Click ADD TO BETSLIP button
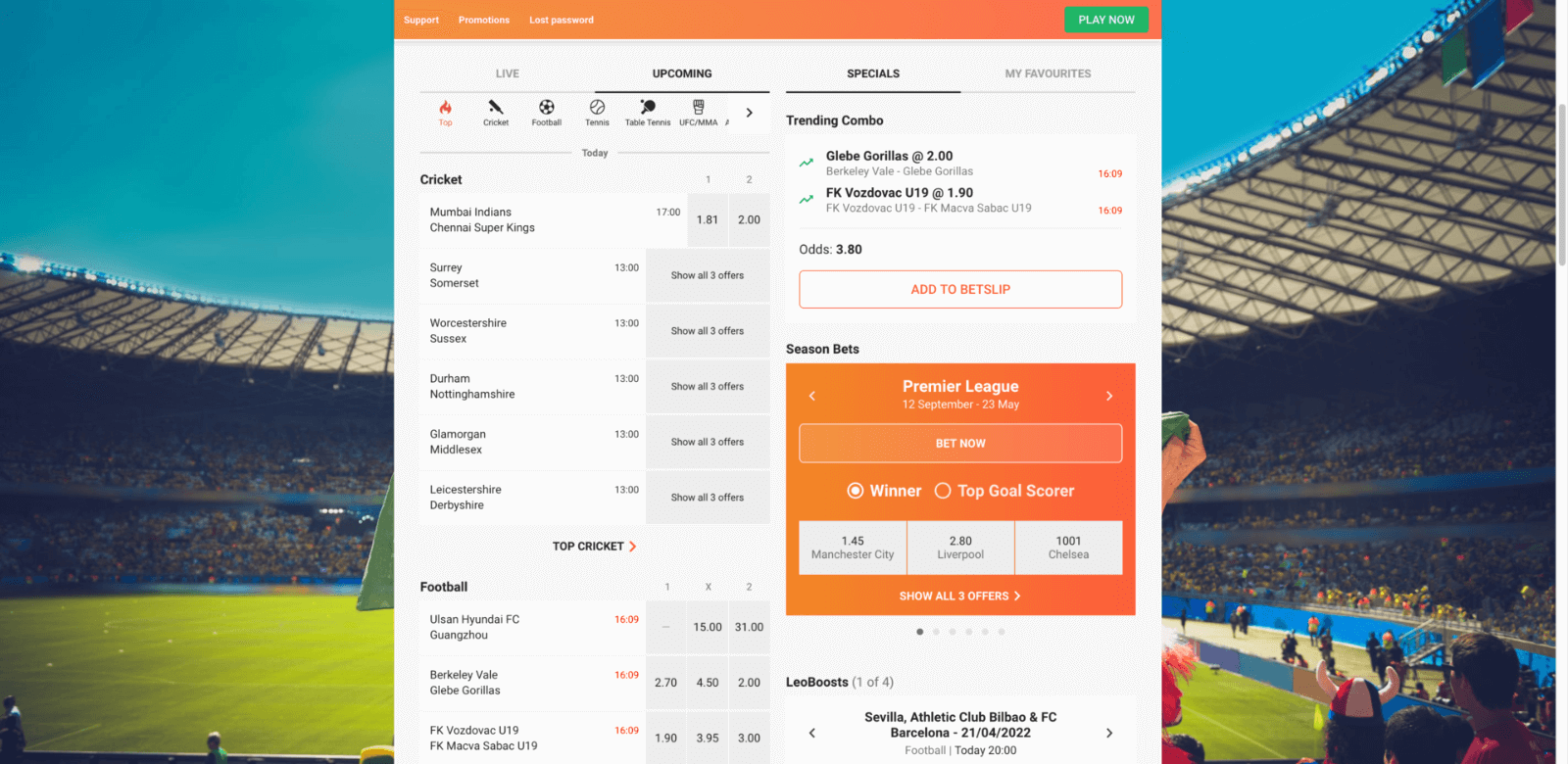 [x=960, y=289]
